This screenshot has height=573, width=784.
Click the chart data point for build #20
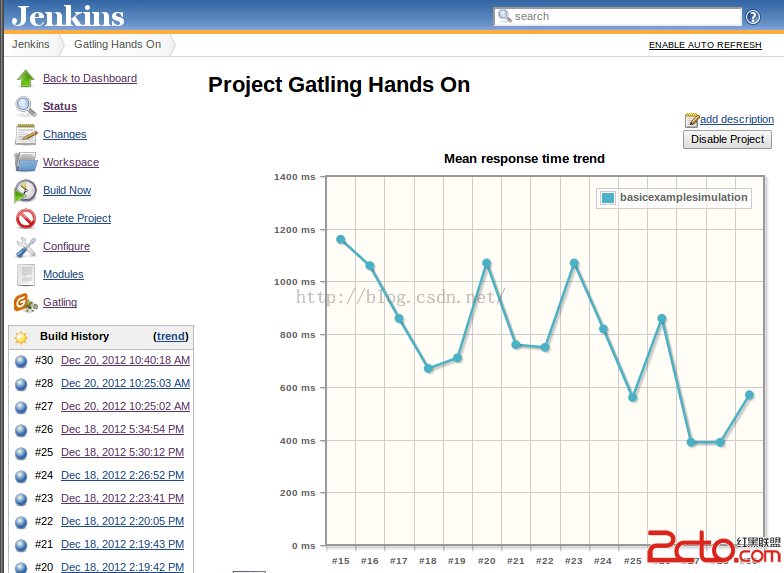coord(486,264)
